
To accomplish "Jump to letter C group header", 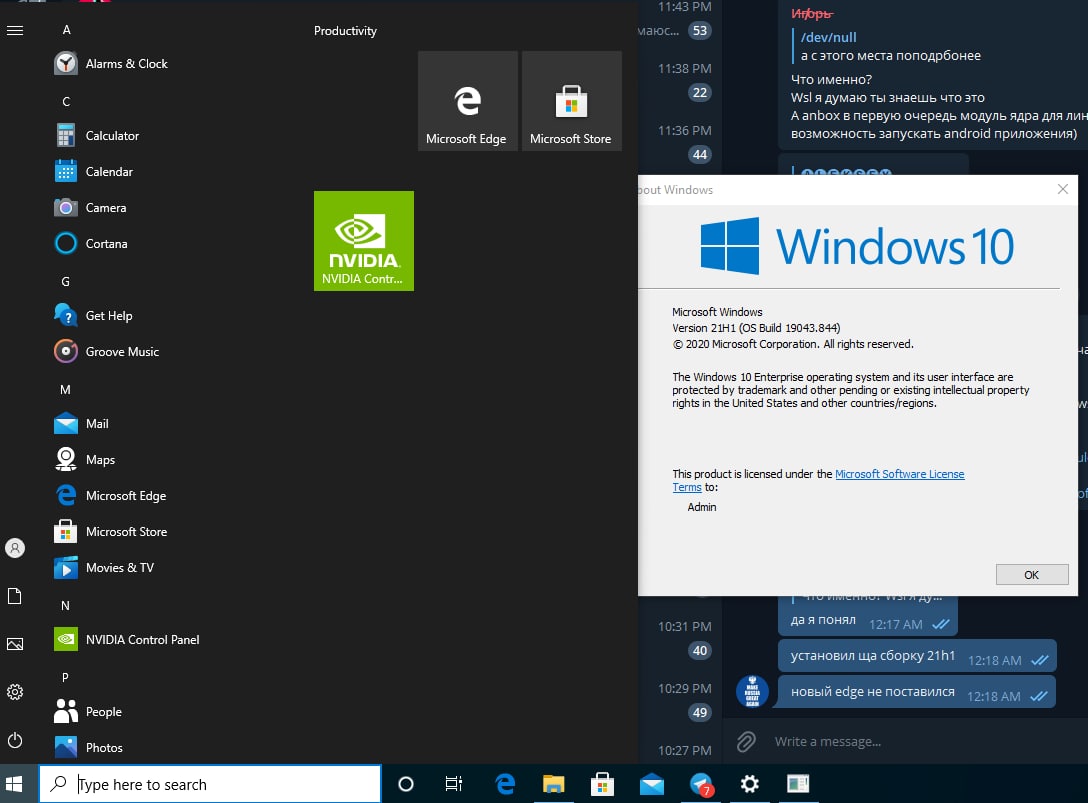I will point(67,102).
